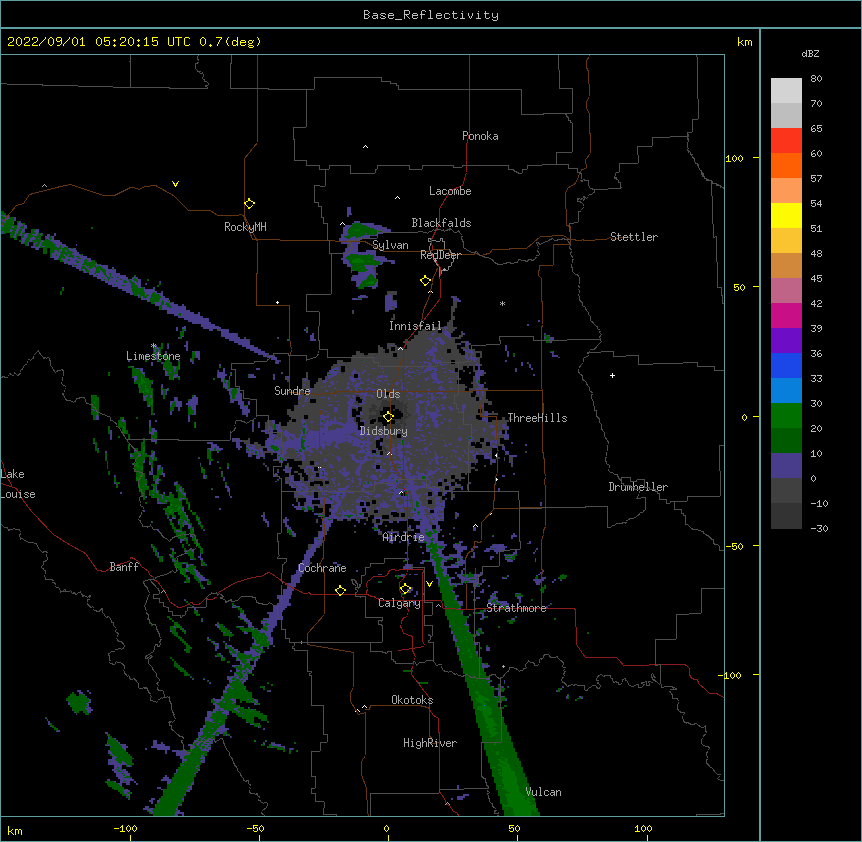This screenshot has width=862, height=842.
Task: Click the yellow marker below Cochrane
Action: 340,590
